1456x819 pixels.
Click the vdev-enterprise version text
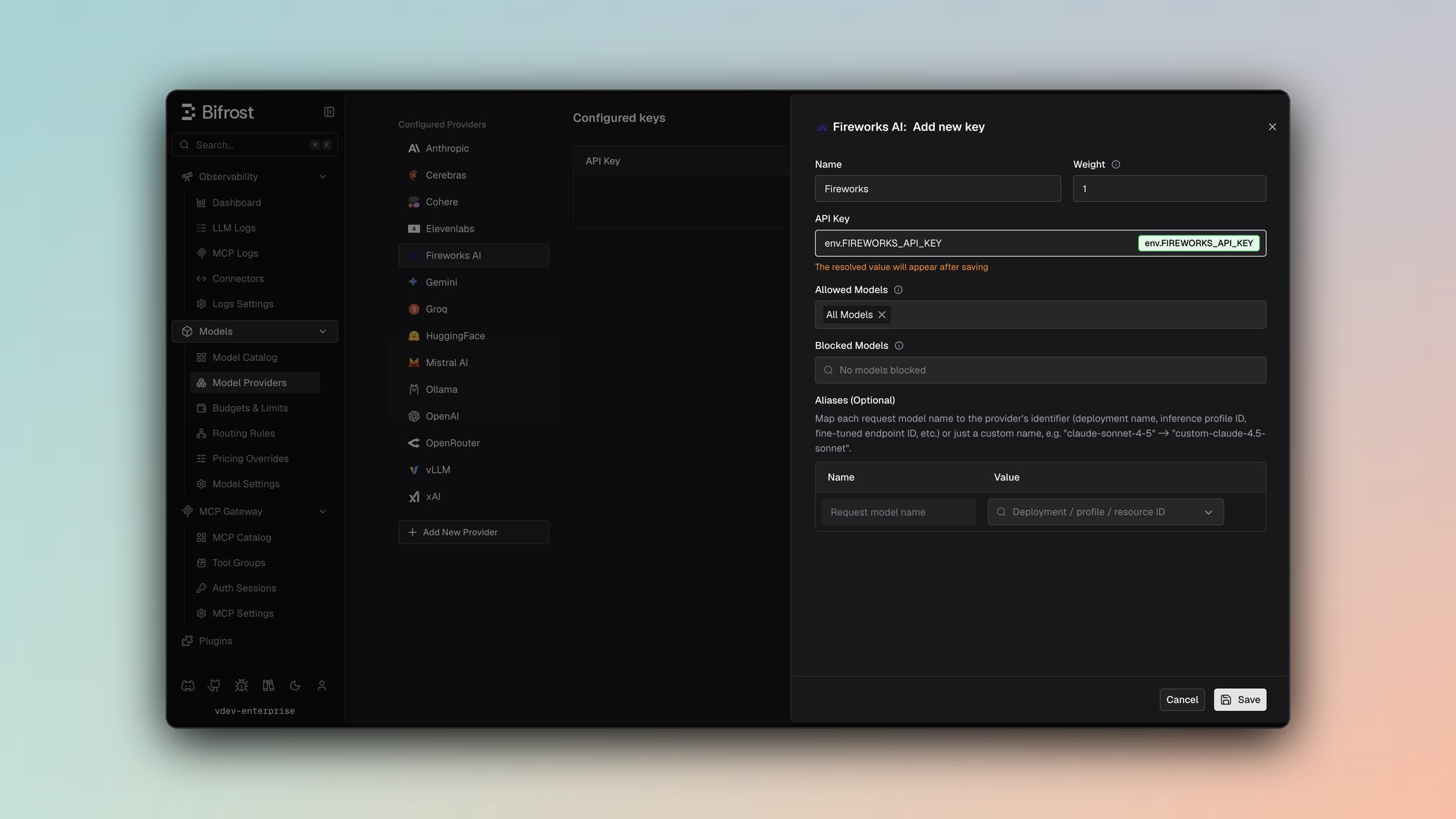pyautogui.click(x=255, y=711)
